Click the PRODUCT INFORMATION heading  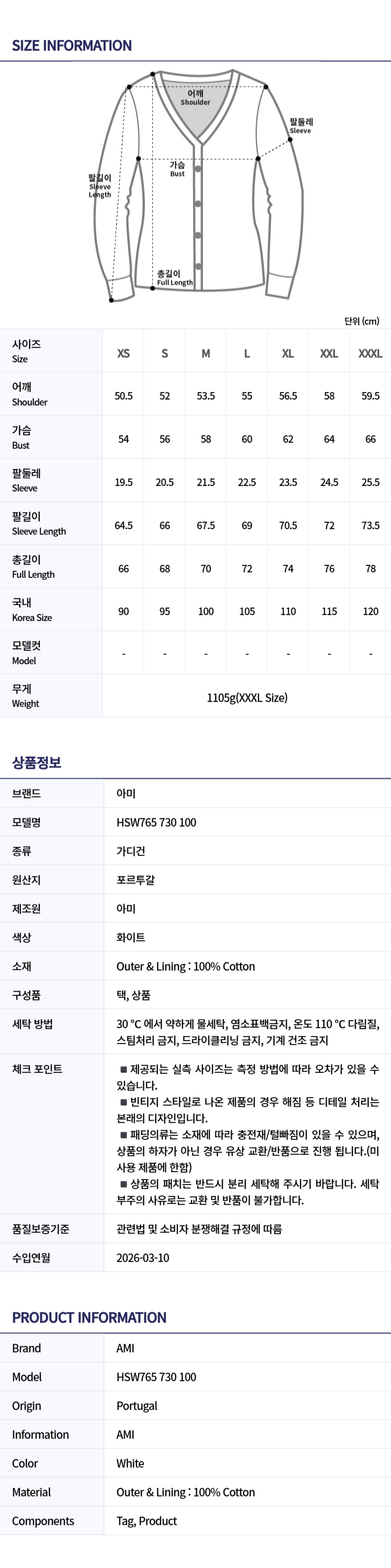pos(89,1318)
